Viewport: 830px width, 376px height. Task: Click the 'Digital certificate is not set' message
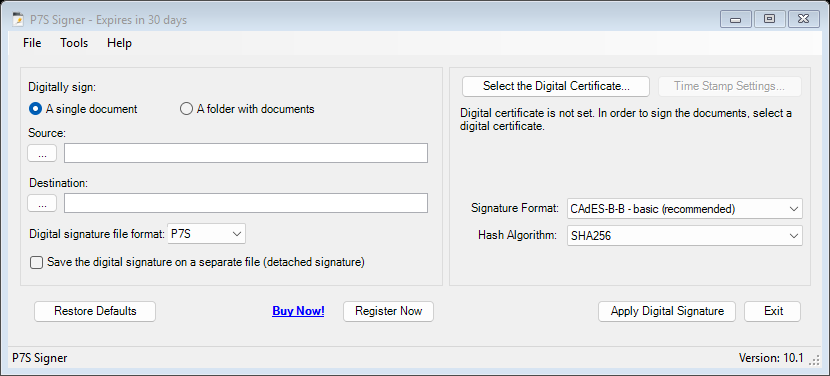[x=626, y=120]
